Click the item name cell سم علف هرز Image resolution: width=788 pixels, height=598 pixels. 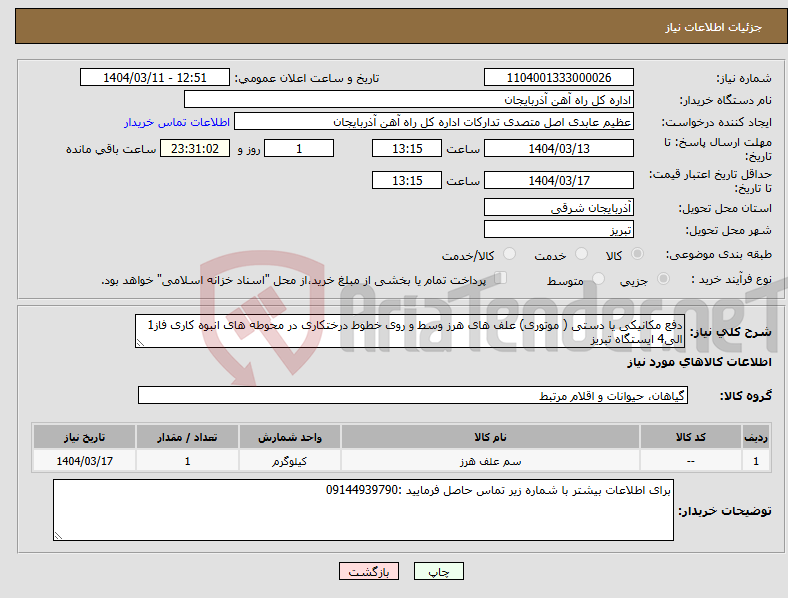pyautogui.click(x=490, y=461)
